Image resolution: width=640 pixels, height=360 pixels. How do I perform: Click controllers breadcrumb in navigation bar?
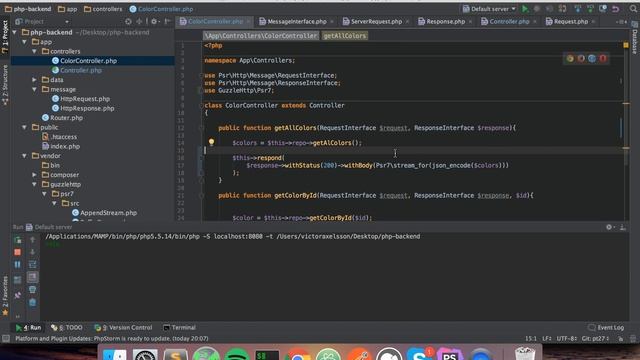click(x=103, y=9)
